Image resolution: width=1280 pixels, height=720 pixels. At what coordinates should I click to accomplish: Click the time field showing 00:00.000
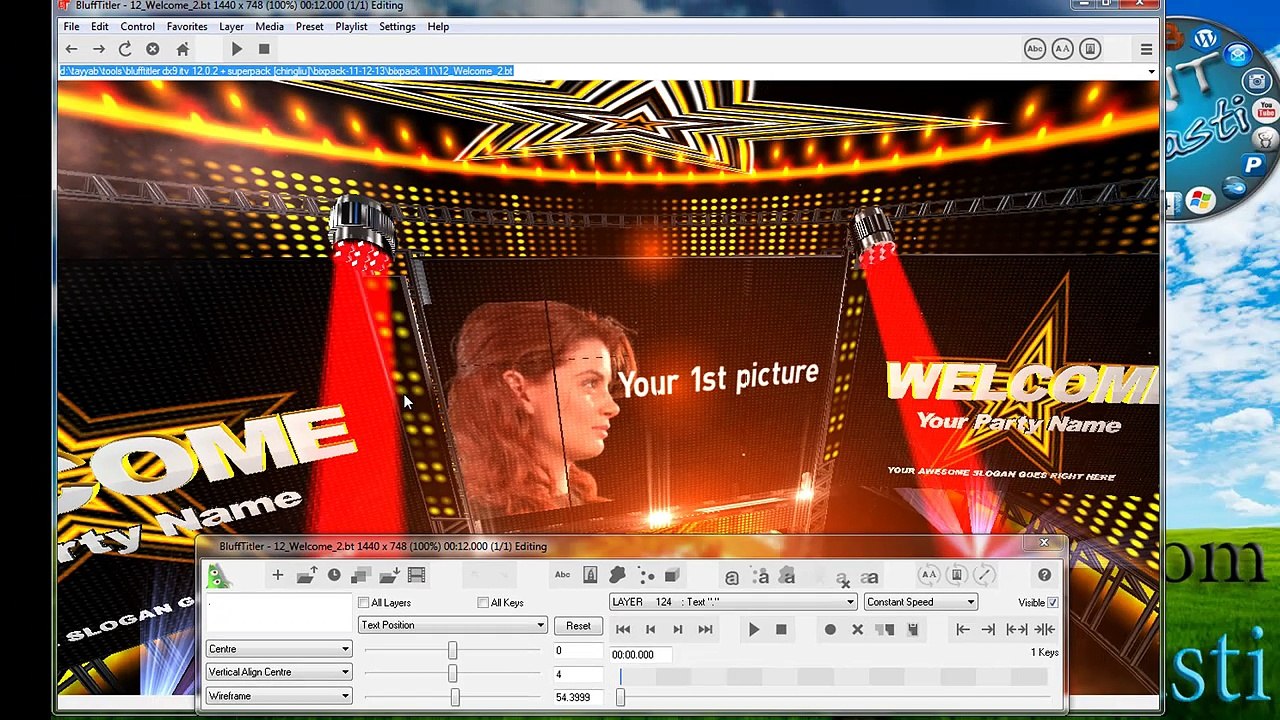[639, 655]
